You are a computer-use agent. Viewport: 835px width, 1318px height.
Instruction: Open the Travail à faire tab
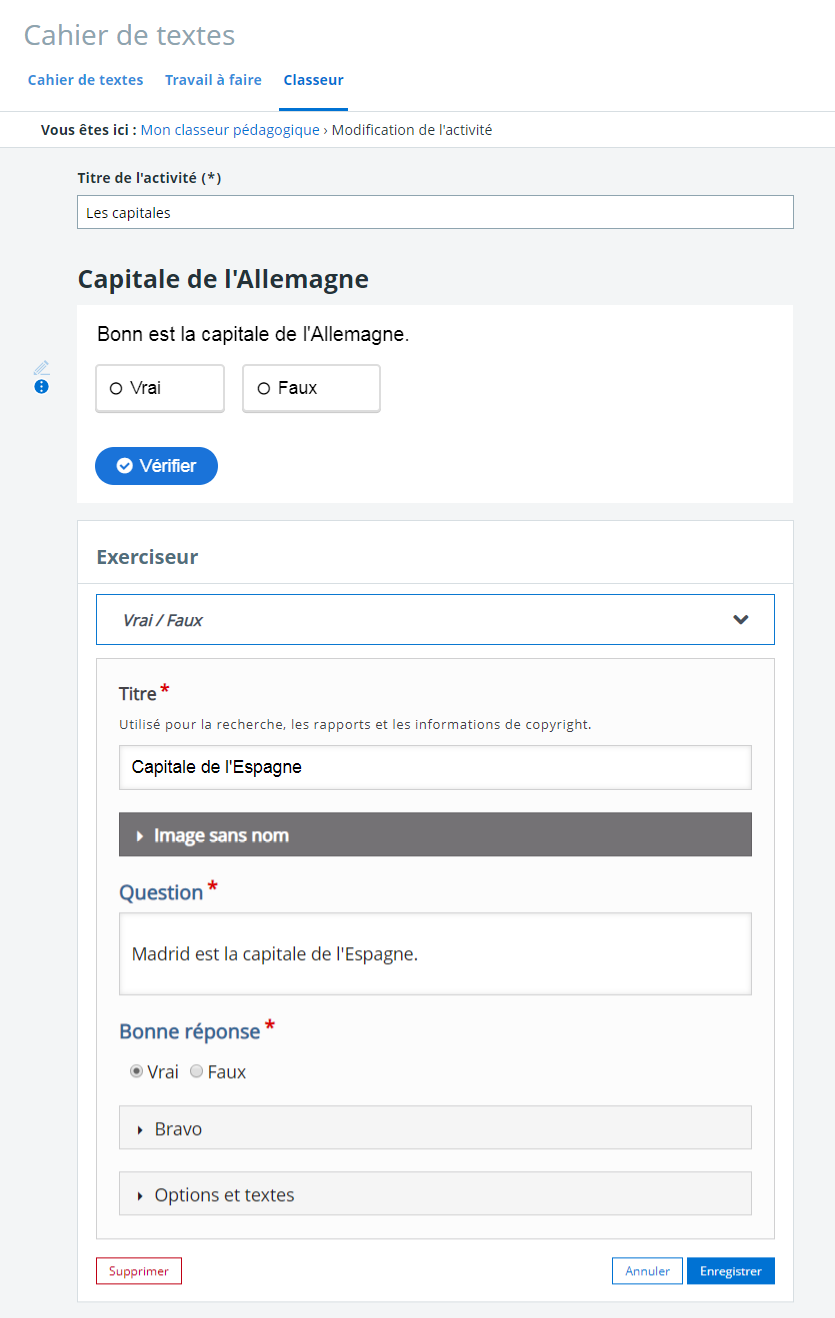(x=213, y=80)
